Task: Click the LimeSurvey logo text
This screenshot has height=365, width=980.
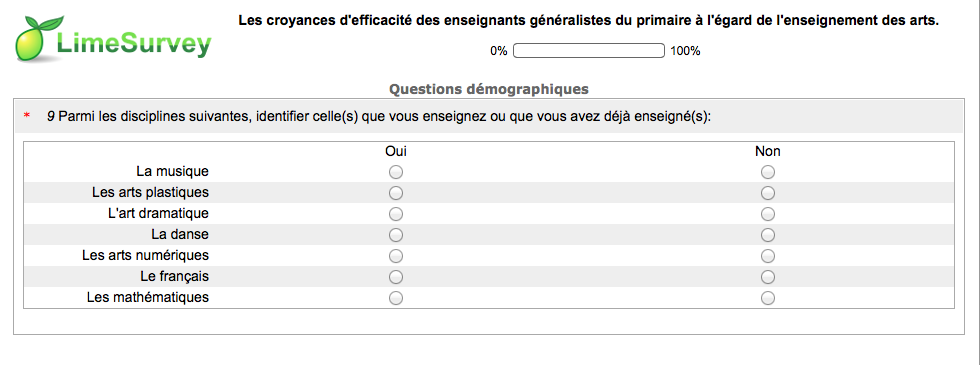Action: tap(134, 45)
